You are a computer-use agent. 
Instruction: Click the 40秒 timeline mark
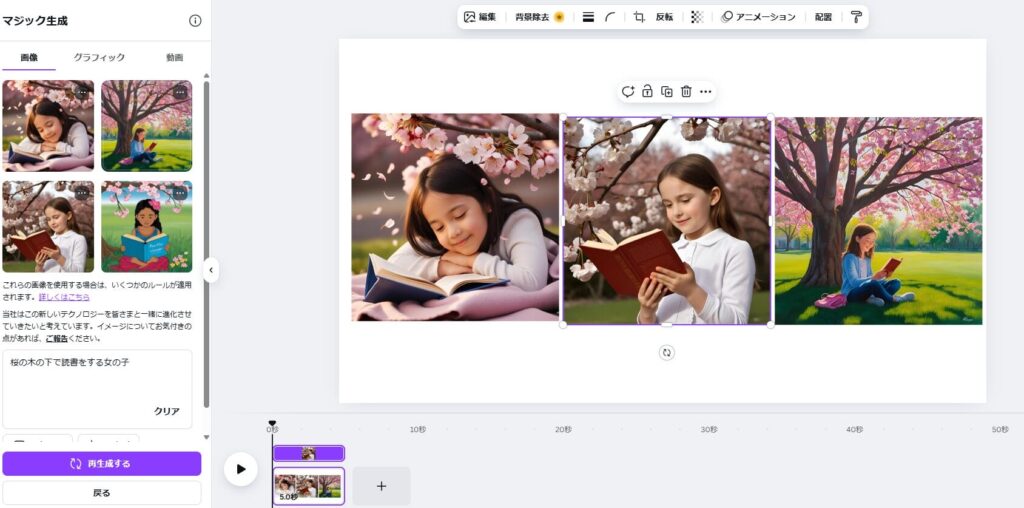pyautogui.click(x=855, y=429)
